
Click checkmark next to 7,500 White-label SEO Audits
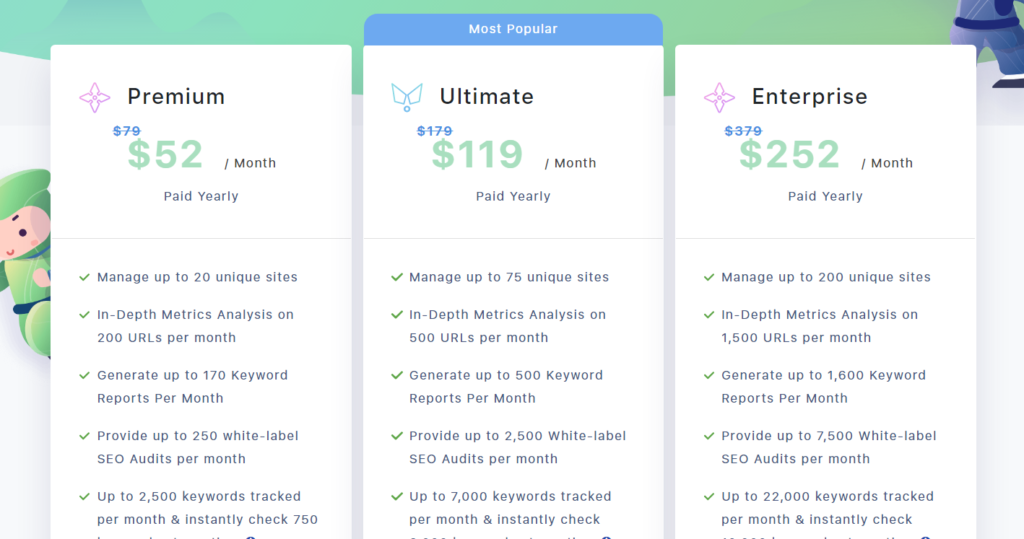pyautogui.click(x=709, y=436)
